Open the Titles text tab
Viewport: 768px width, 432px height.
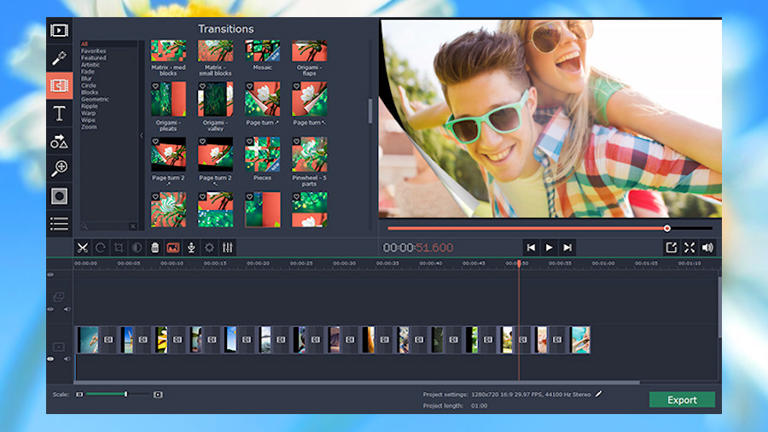pyautogui.click(x=59, y=114)
